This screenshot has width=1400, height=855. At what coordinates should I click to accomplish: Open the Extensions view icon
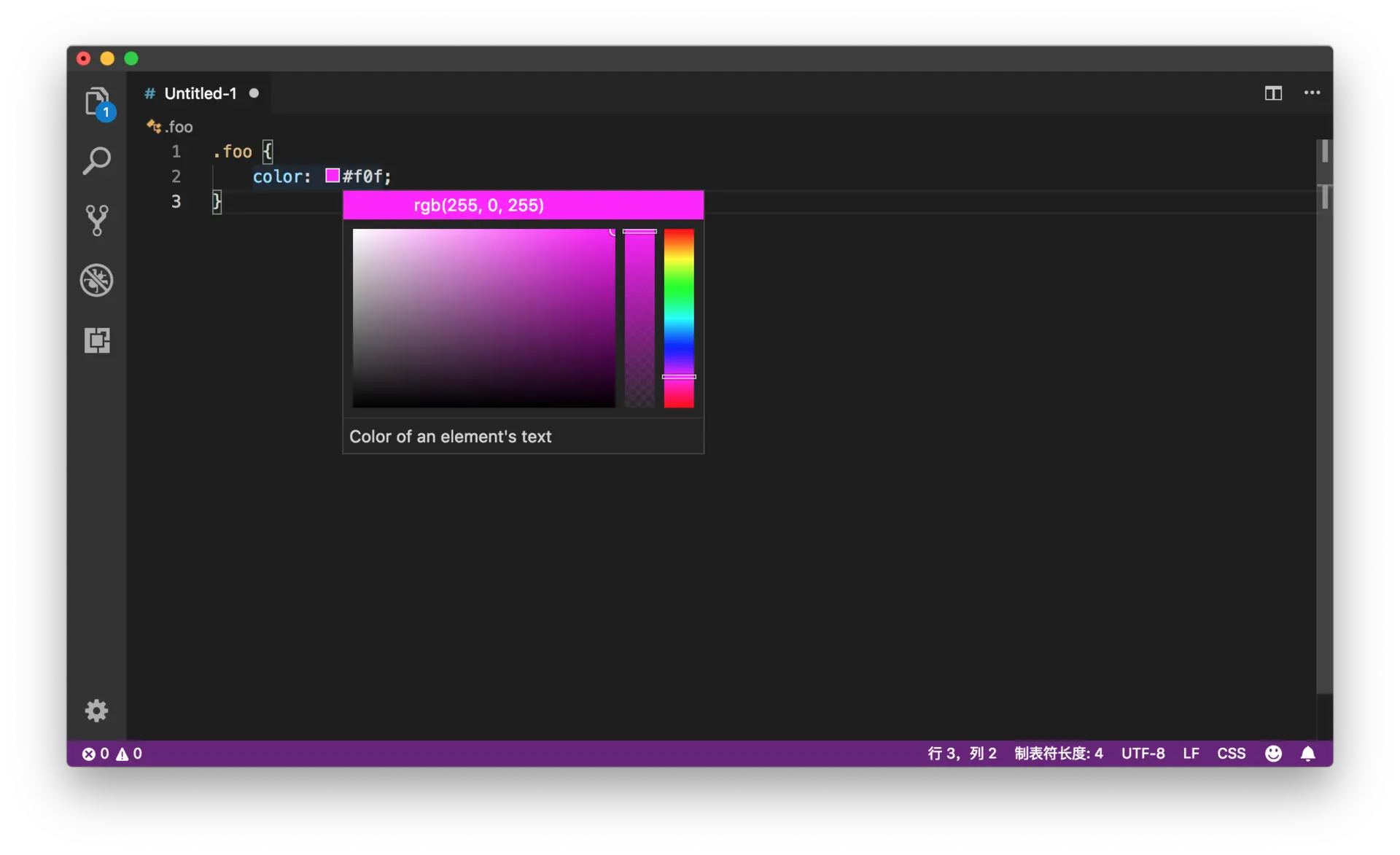97,340
